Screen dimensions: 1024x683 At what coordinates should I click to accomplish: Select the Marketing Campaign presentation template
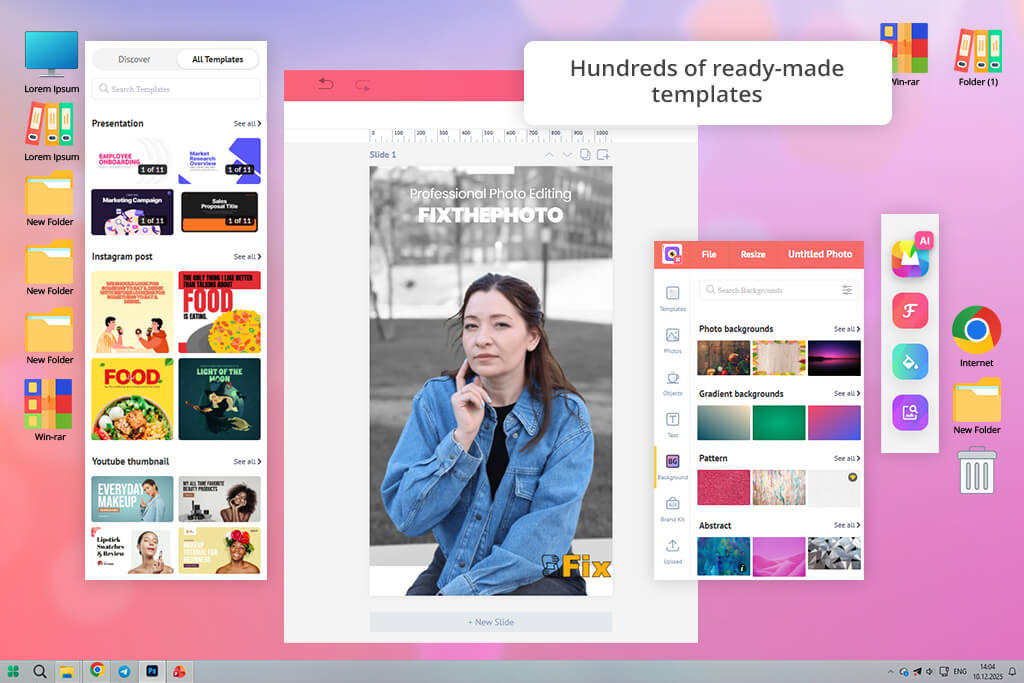click(133, 212)
